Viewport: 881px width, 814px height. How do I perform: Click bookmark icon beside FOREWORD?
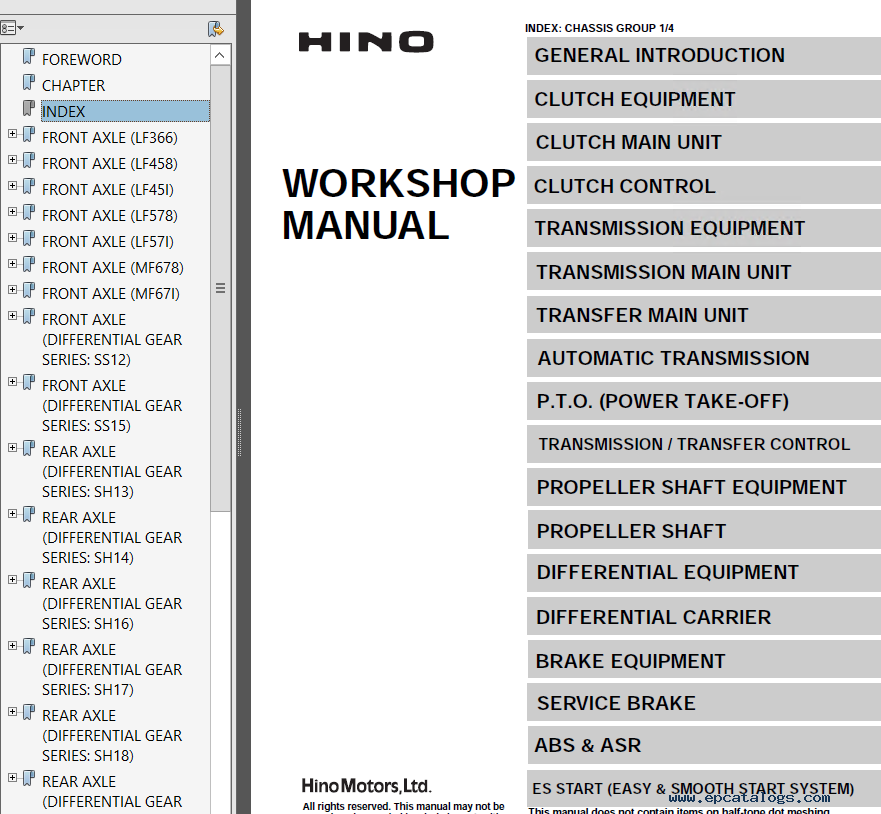tap(29, 56)
